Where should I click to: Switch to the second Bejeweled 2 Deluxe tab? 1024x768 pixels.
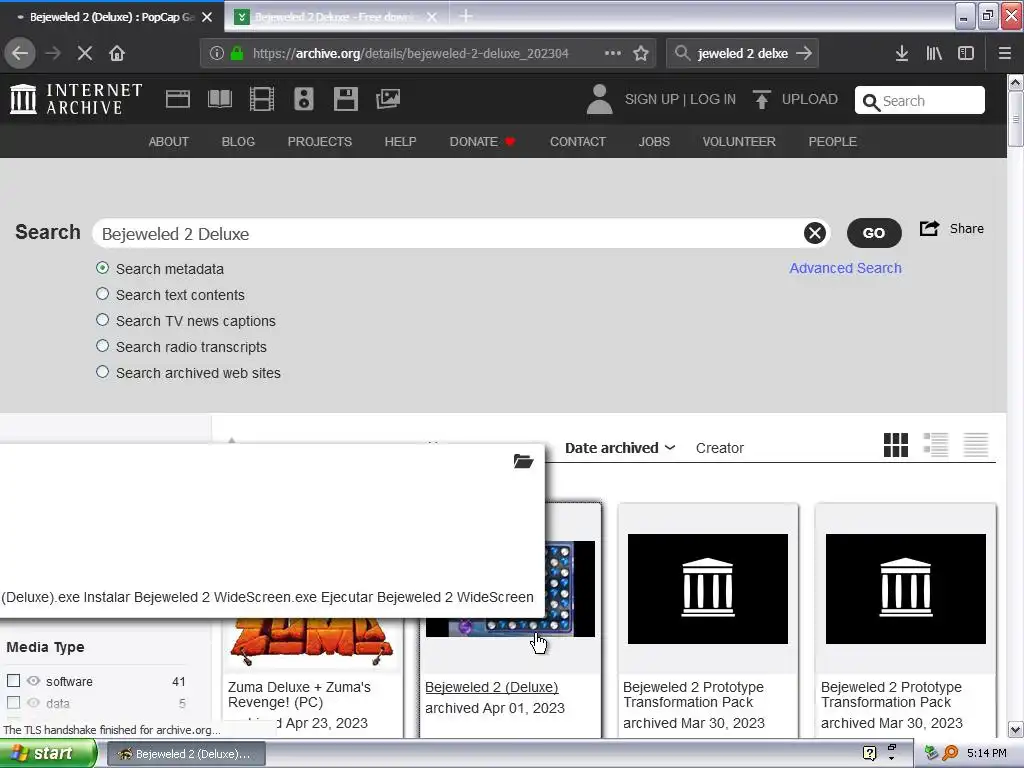coord(336,17)
